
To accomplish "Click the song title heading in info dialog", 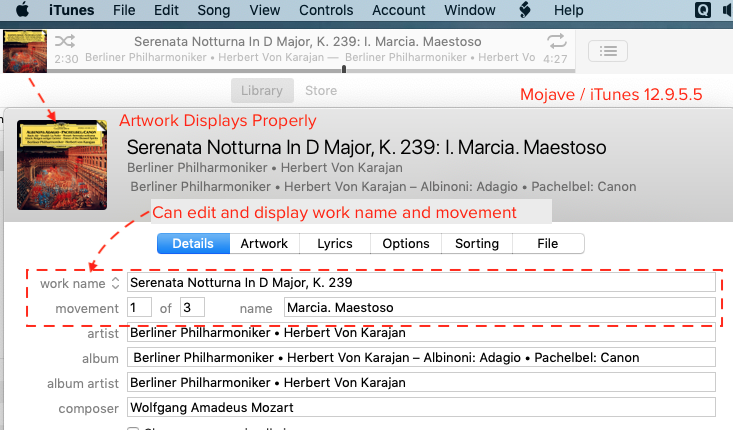I will tap(366, 147).
